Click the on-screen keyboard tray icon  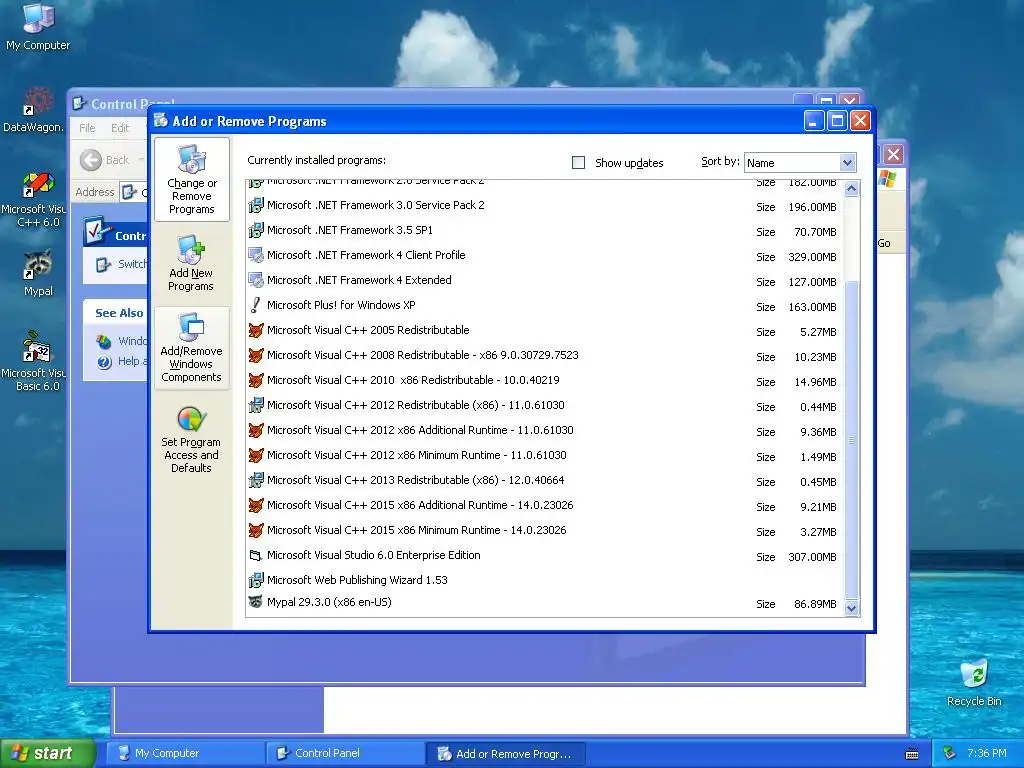pos(912,754)
